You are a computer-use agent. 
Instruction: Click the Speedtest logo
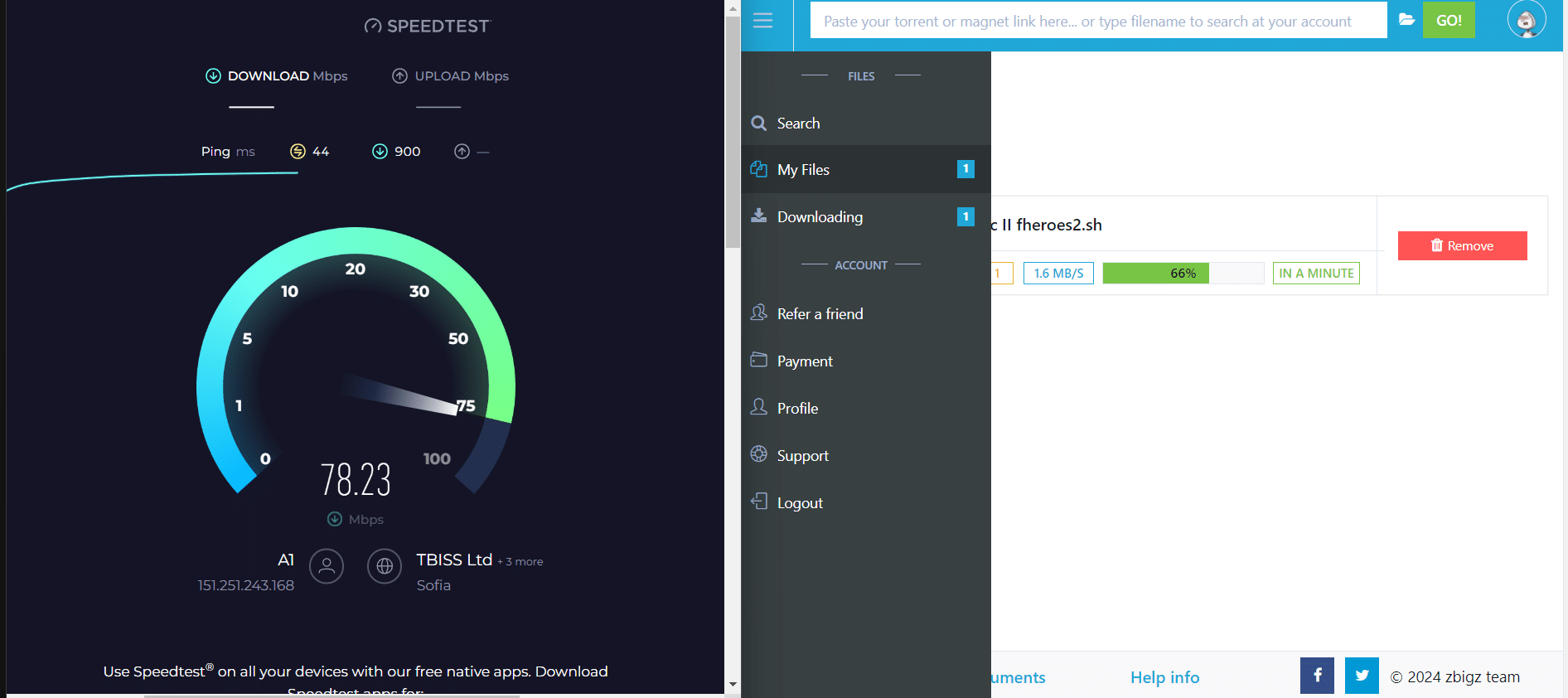pyautogui.click(x=428, y=26)
